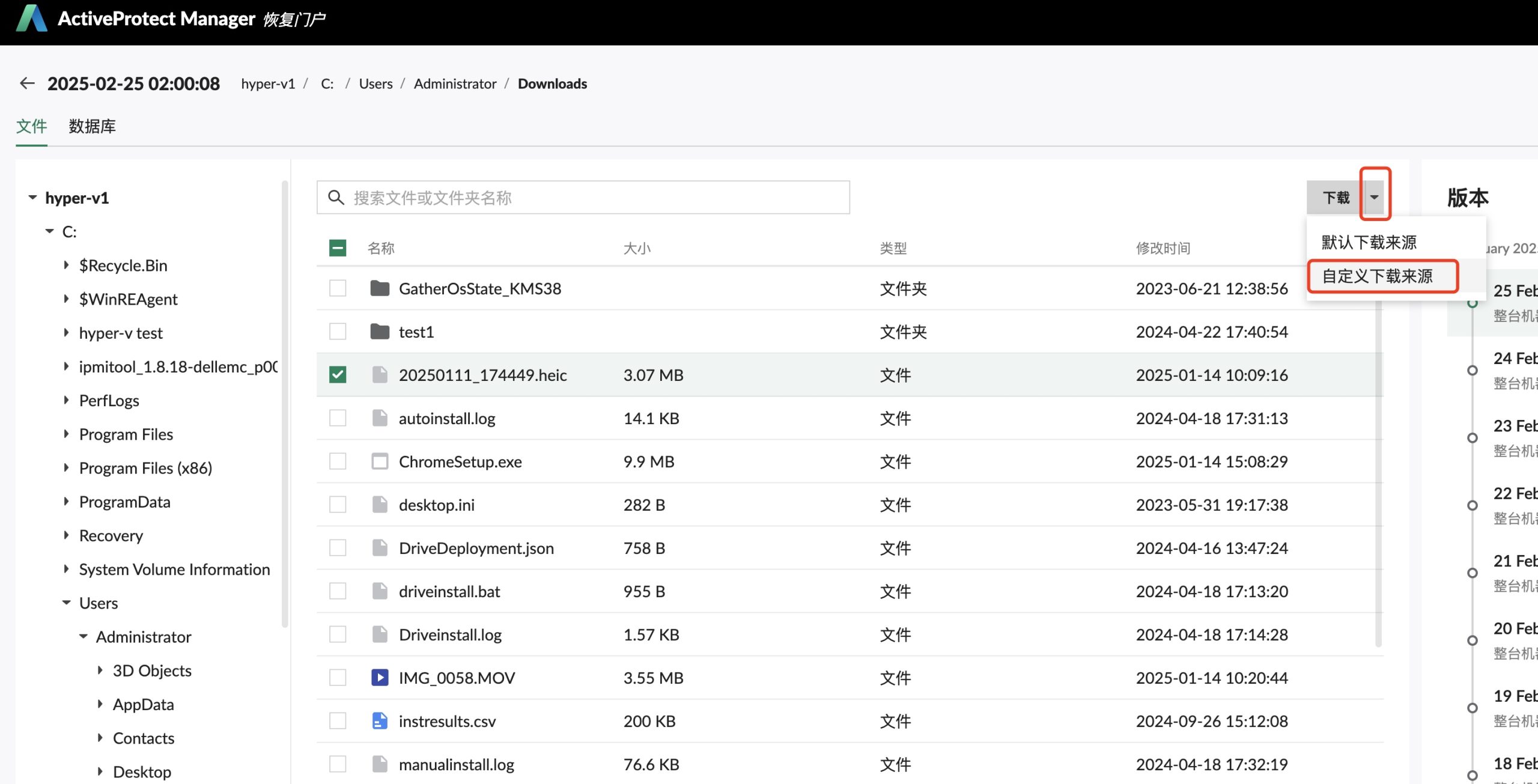Click the folder tree scrollbar

pyautogui.click(x=285, y=404)
